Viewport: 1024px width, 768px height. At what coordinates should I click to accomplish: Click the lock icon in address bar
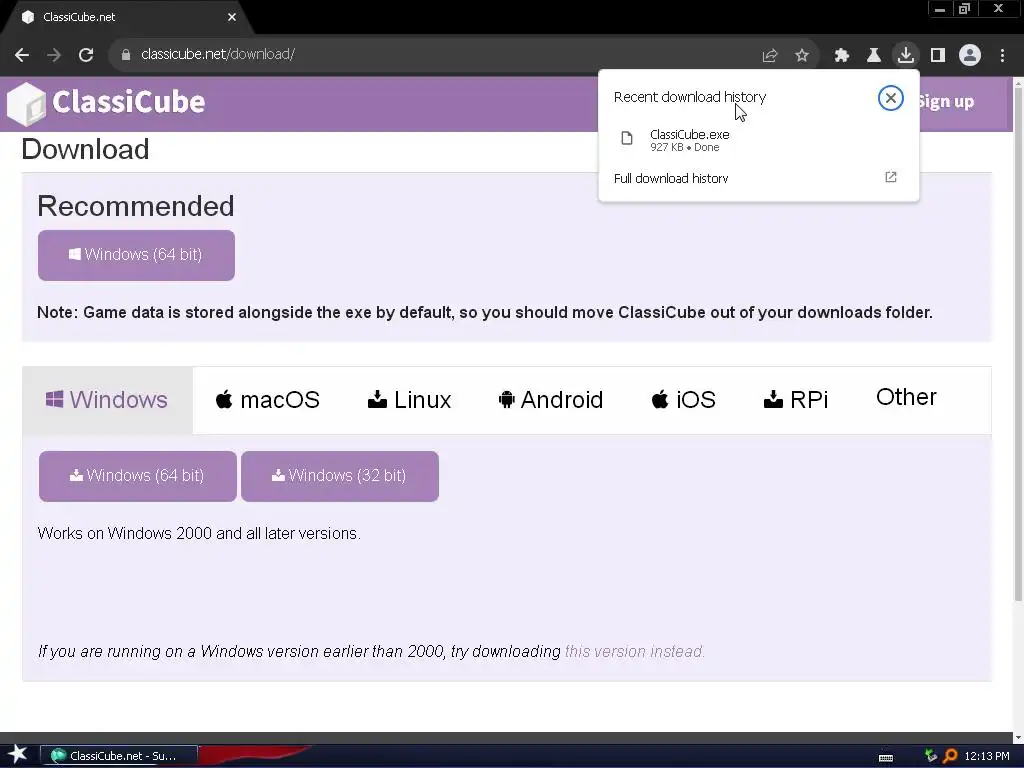[x=125, y=55]
